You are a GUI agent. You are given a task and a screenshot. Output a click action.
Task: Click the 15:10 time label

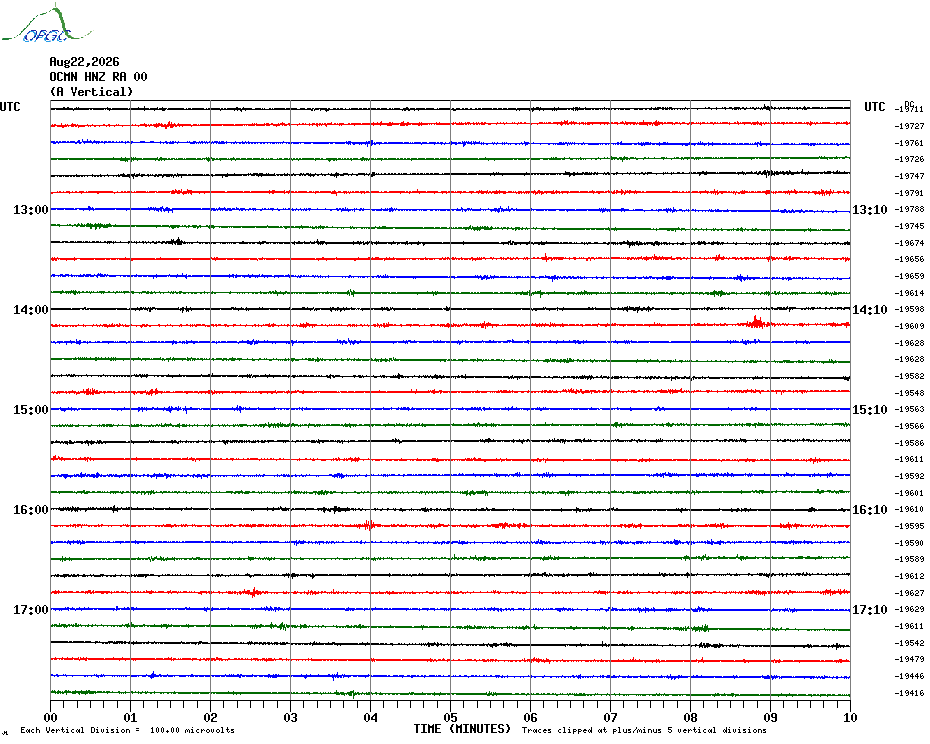point(870,410)
